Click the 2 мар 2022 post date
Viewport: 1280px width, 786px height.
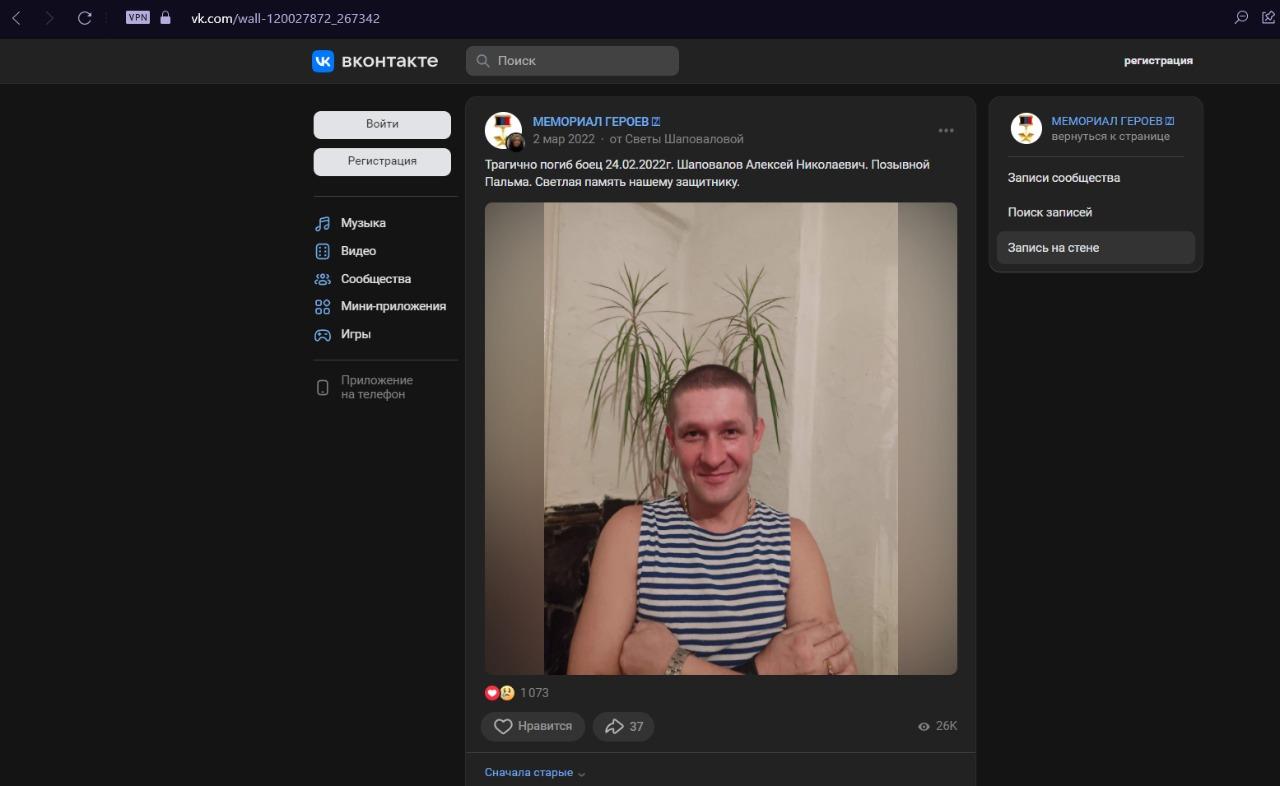[x=564, y=139]
